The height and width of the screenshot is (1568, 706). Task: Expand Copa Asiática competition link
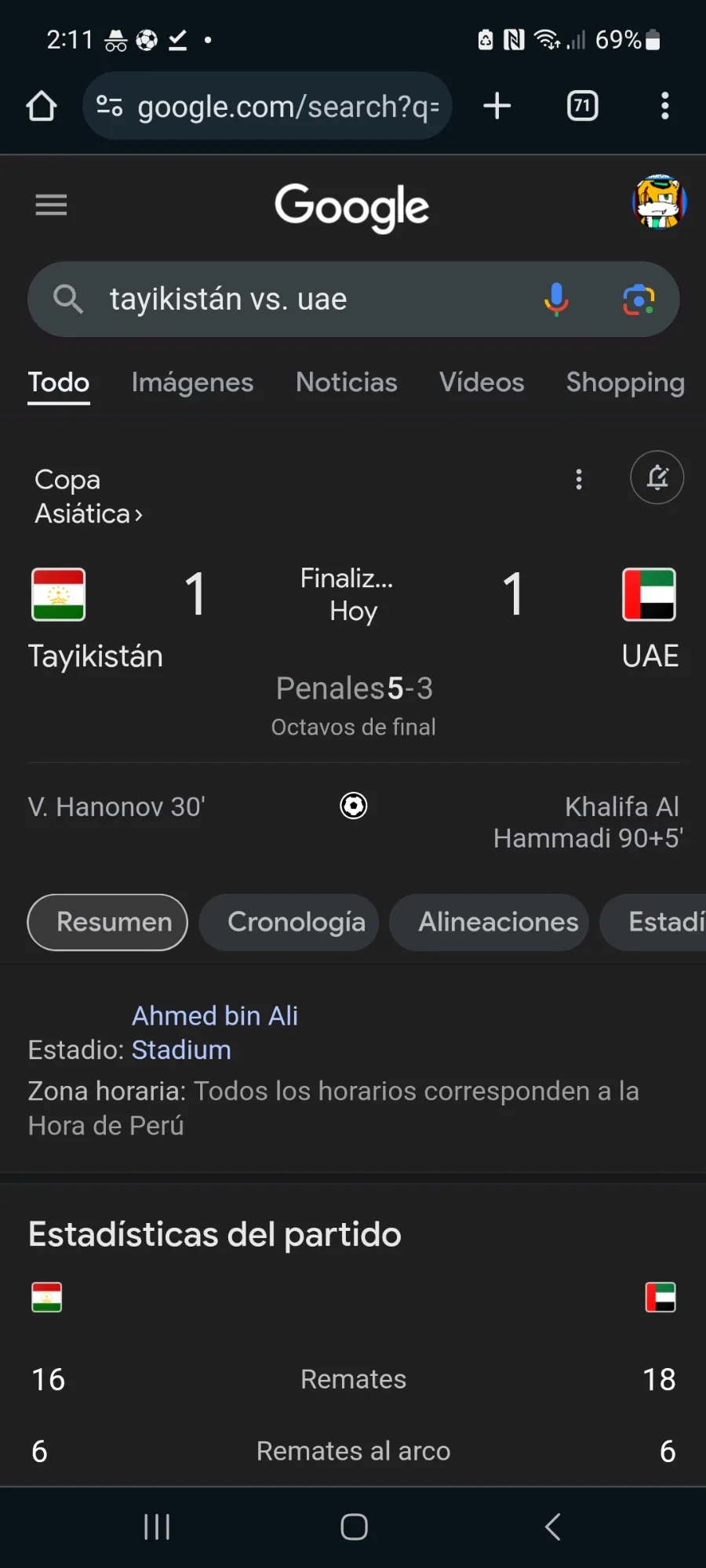pyautogui.click(x=89, y=496)
